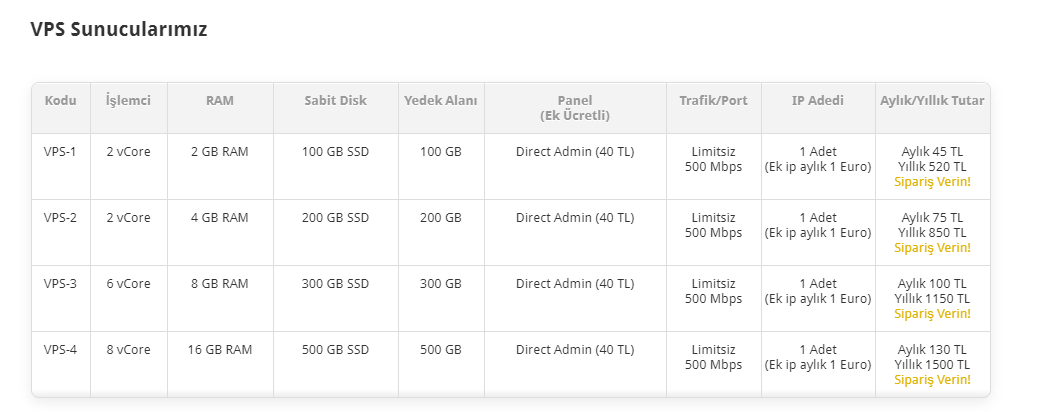Click the VPS-1 code cell
This screenshot has height=412, width=1038.
60,152
